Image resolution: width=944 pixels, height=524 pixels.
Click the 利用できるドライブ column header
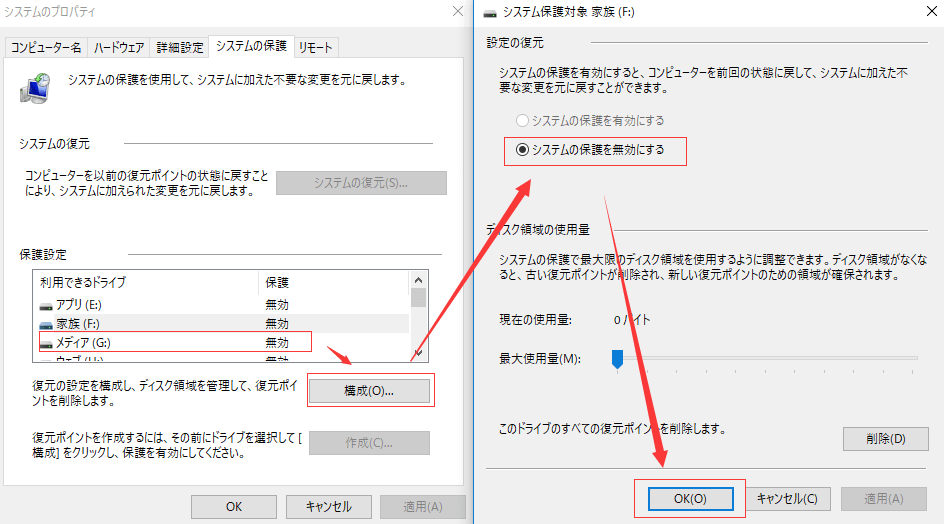(x=146, y=282)
